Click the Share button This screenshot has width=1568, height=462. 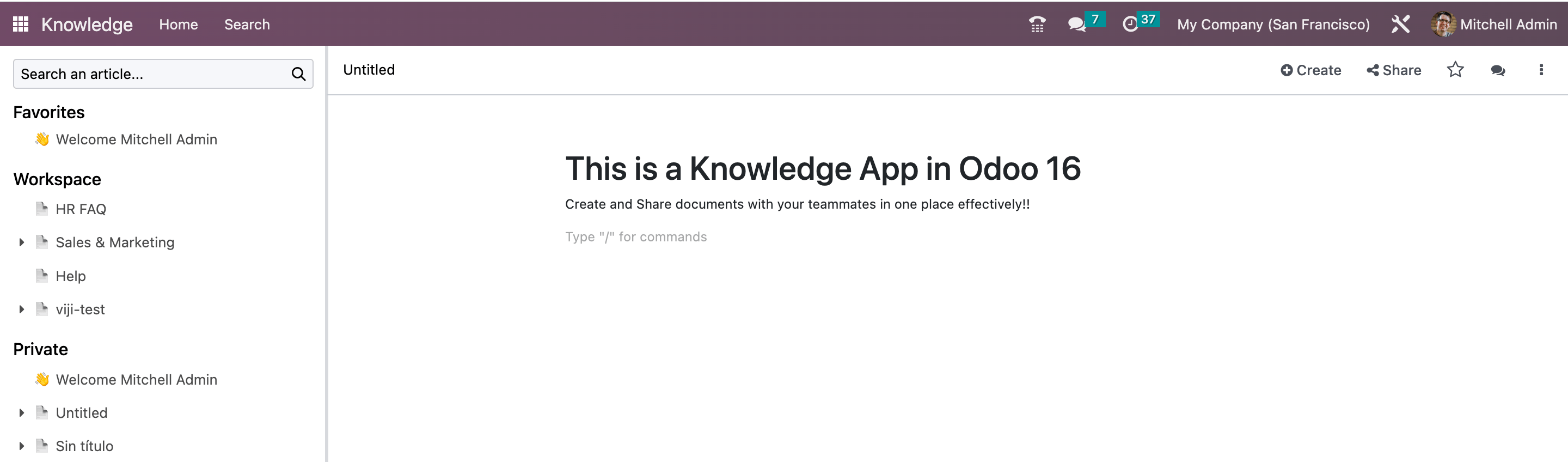click(x=1394, y=71)
